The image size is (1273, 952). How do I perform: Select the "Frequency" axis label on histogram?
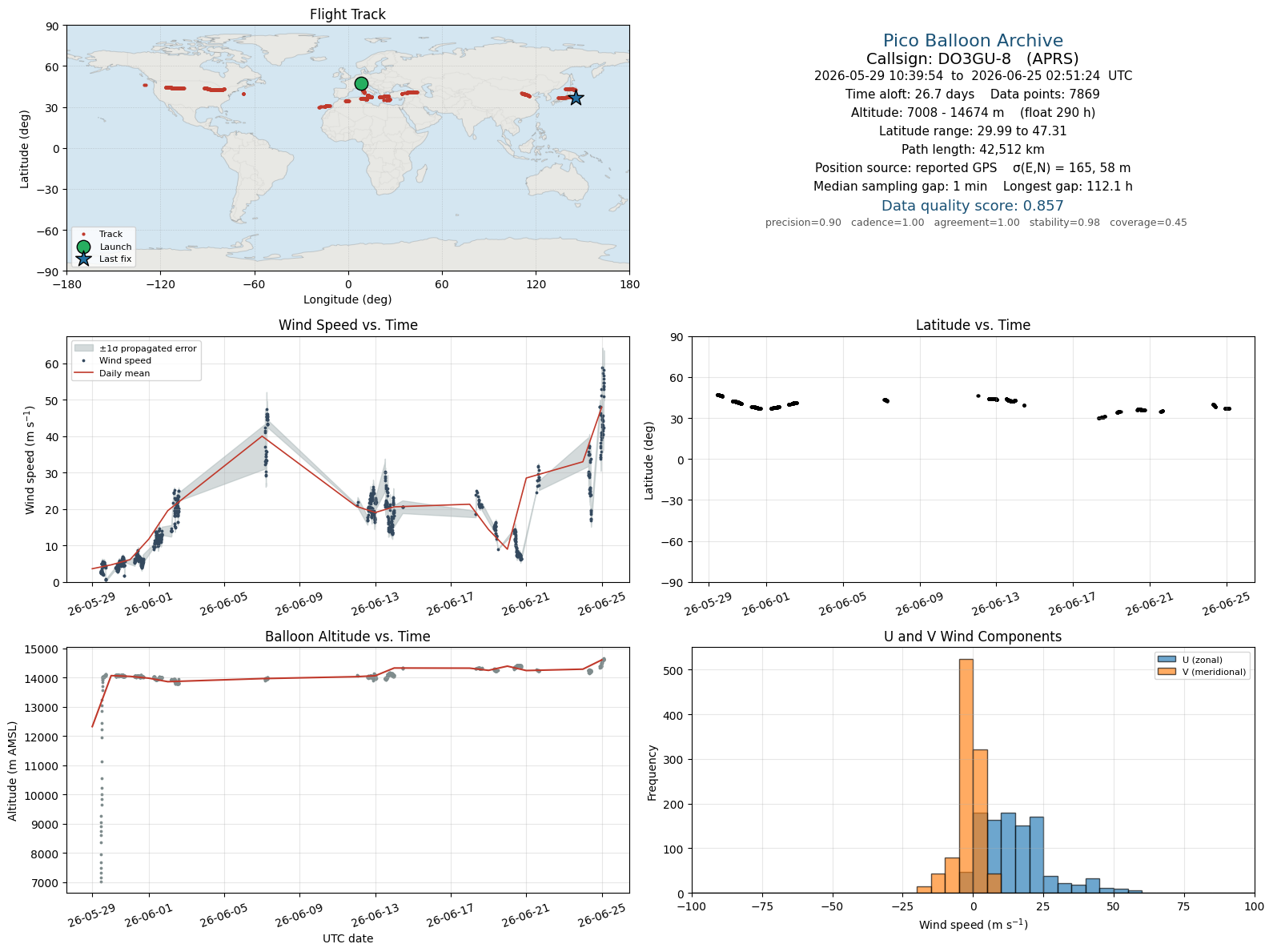pyautogui.click(x=653, y=773)
